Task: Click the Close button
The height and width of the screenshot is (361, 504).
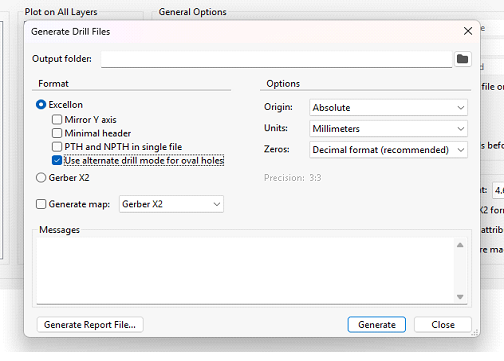Action: [443, 324]
